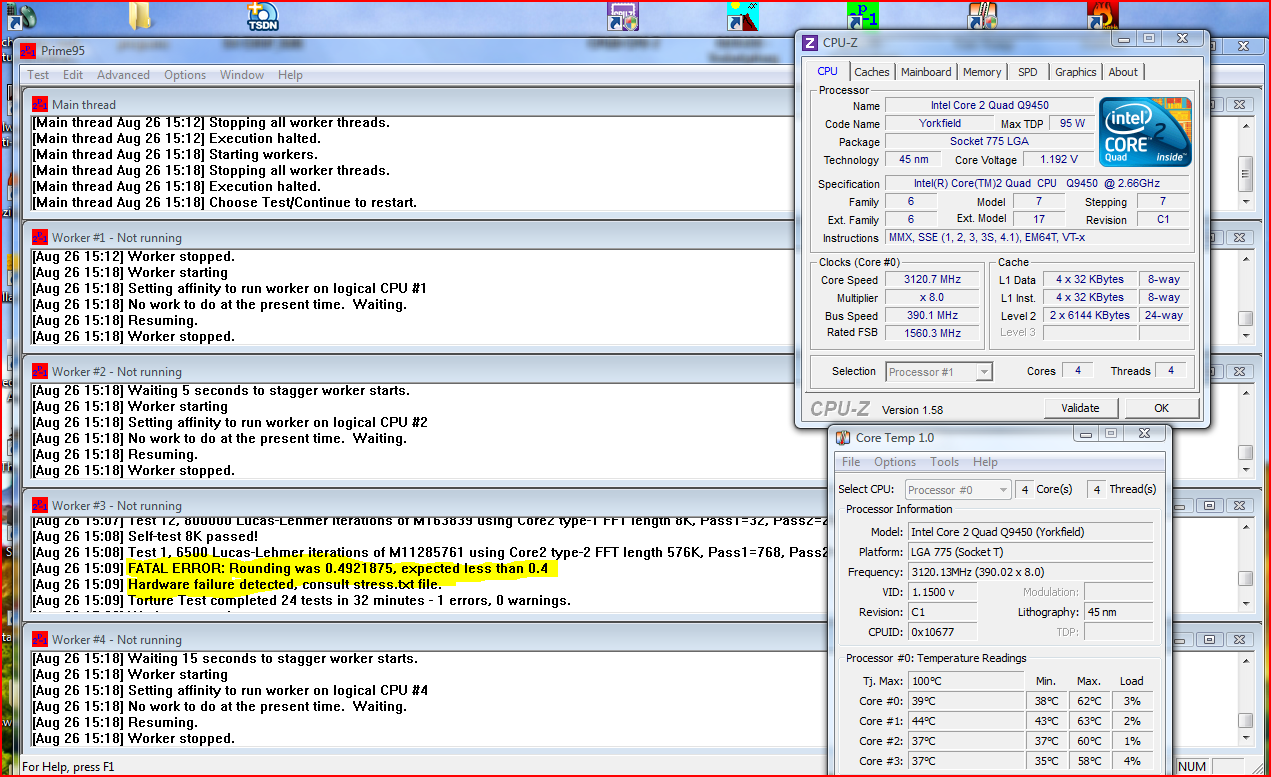
Task: Open the Tools menu in Core Temp
Action: (x=945, y=462)
